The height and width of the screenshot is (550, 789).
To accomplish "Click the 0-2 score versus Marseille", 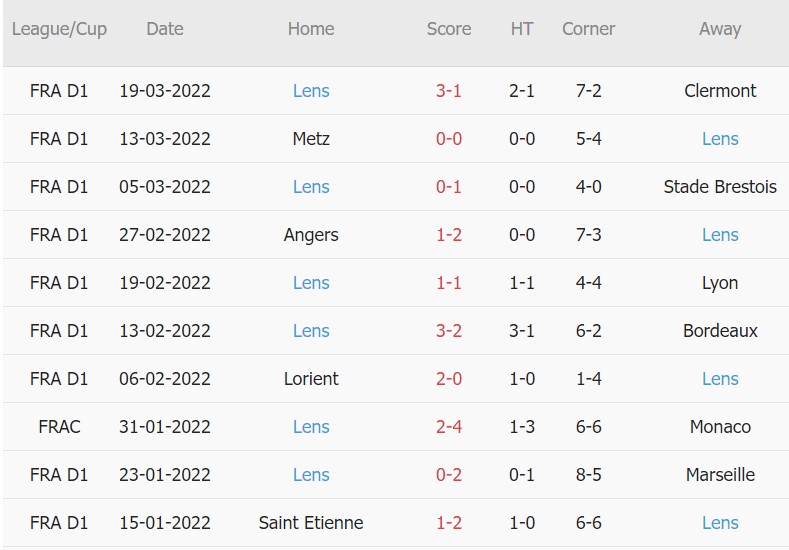I will click(x=448, y=475).
